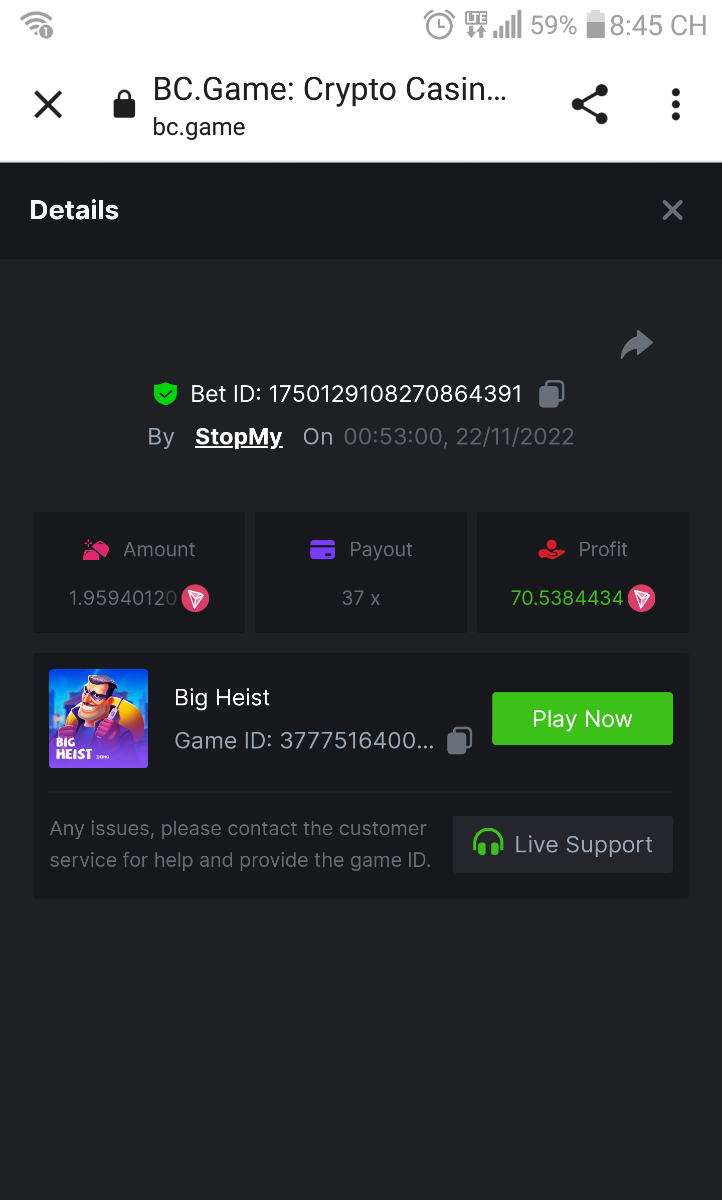Open the browser three-dot menu

[x=676, y=104]
